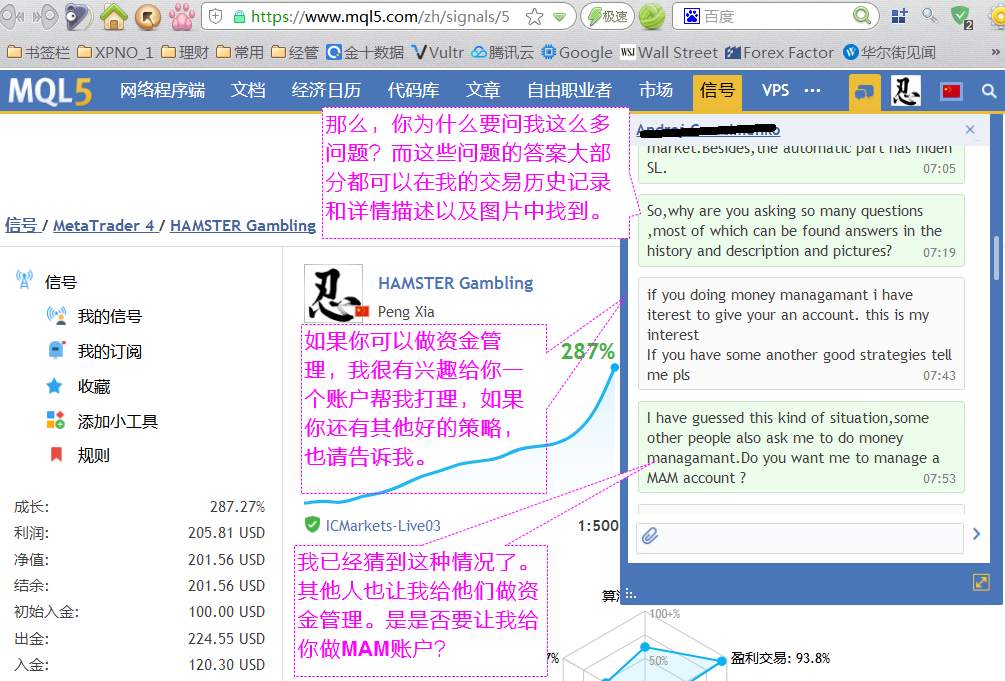Image resolution: width=1005 pixels, height=681 pixels.
Task: Expand chat window with orange icon
Action: pyautogui.click(x=981, y=582)
